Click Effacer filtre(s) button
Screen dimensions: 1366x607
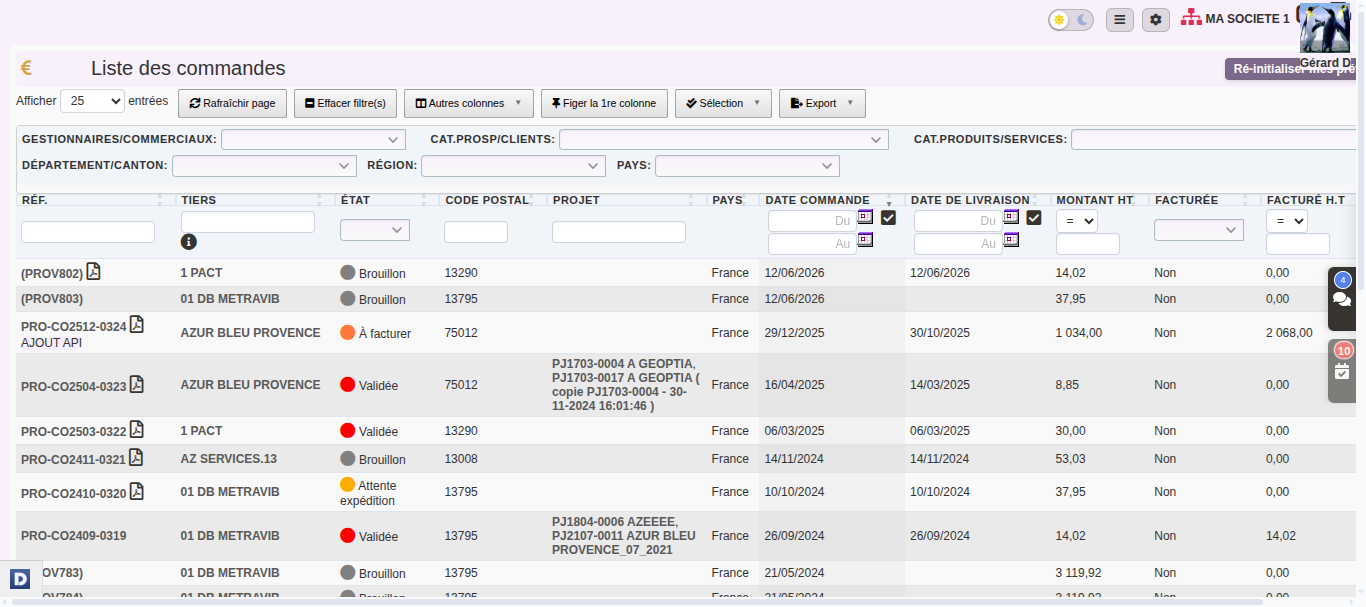pyautogui.click(x=346, y=103)
